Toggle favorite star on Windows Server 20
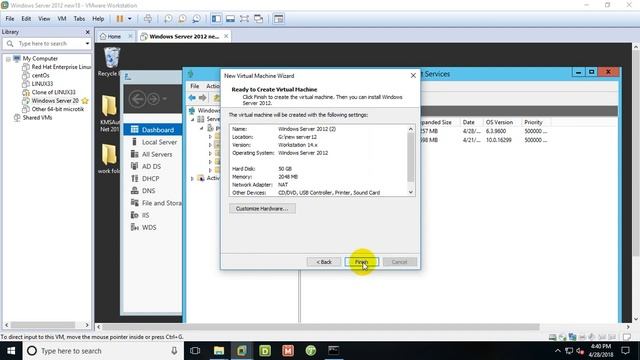 85,100
